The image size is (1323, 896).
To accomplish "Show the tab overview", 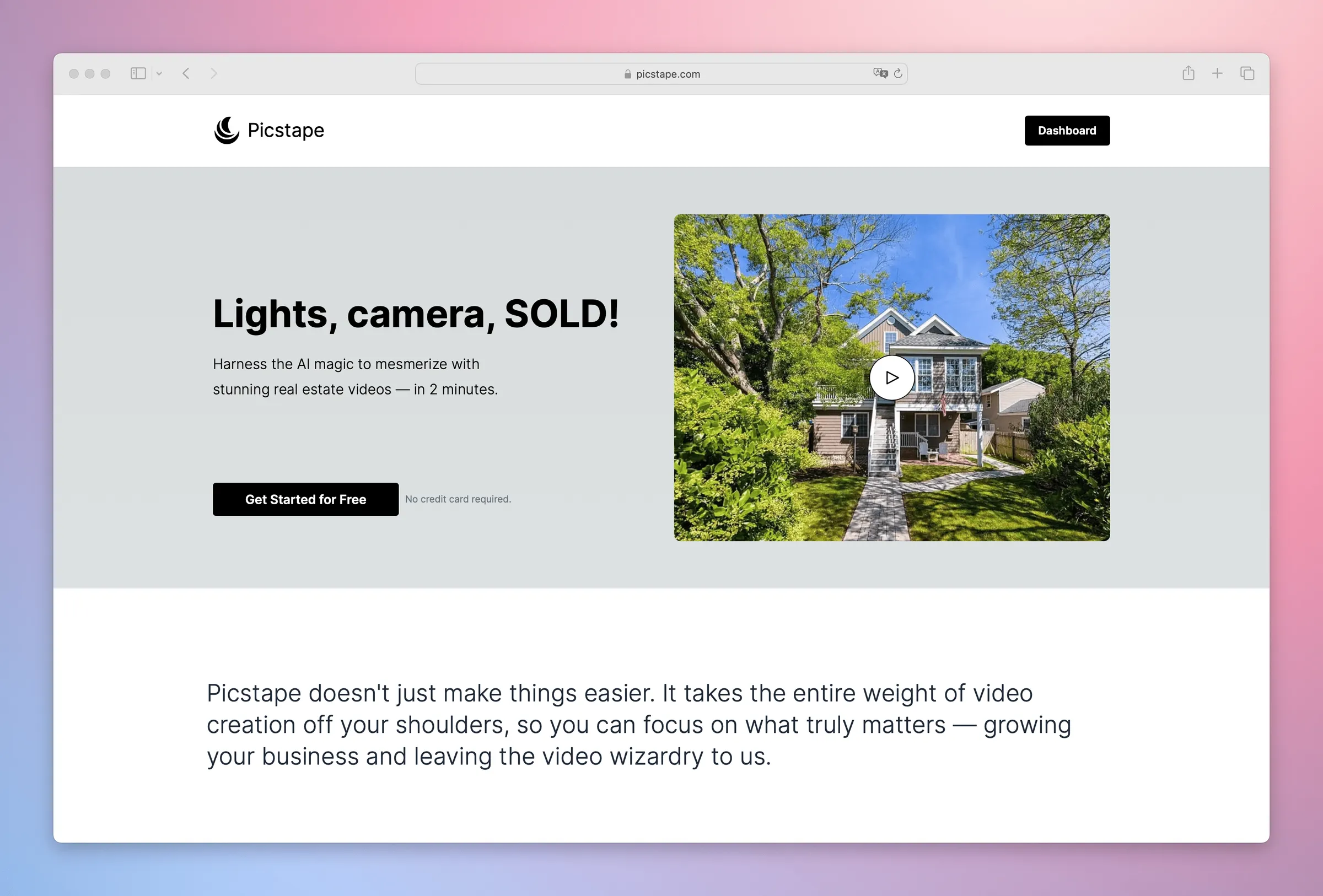I will pos(1246,73).
